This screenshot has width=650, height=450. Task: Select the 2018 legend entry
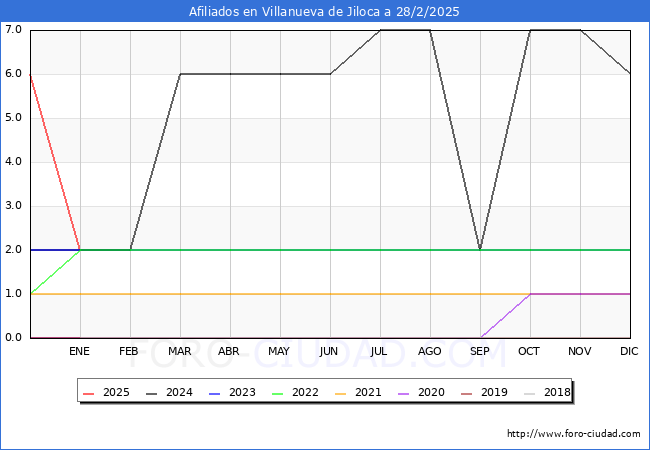pyautogui.click(x=547, y=392)
